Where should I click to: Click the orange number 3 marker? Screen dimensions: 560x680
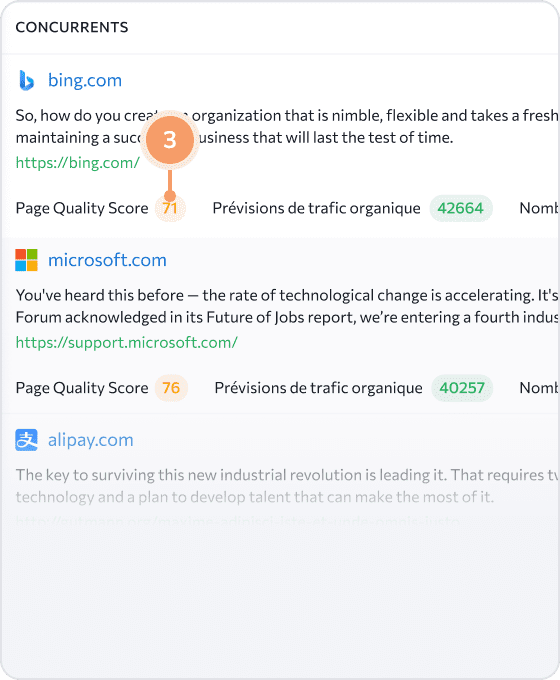(170, 140)
